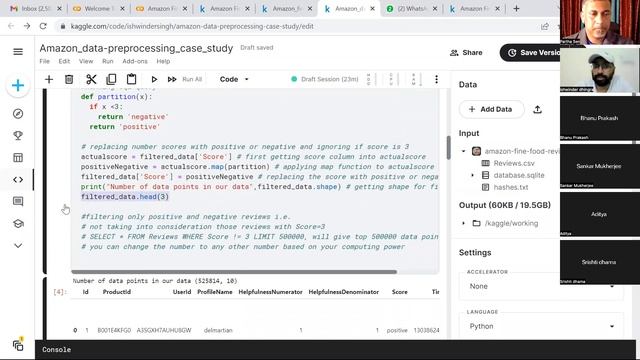Open the compass Home icon in sidebar
640x360 pixels.
coord(18,114)
